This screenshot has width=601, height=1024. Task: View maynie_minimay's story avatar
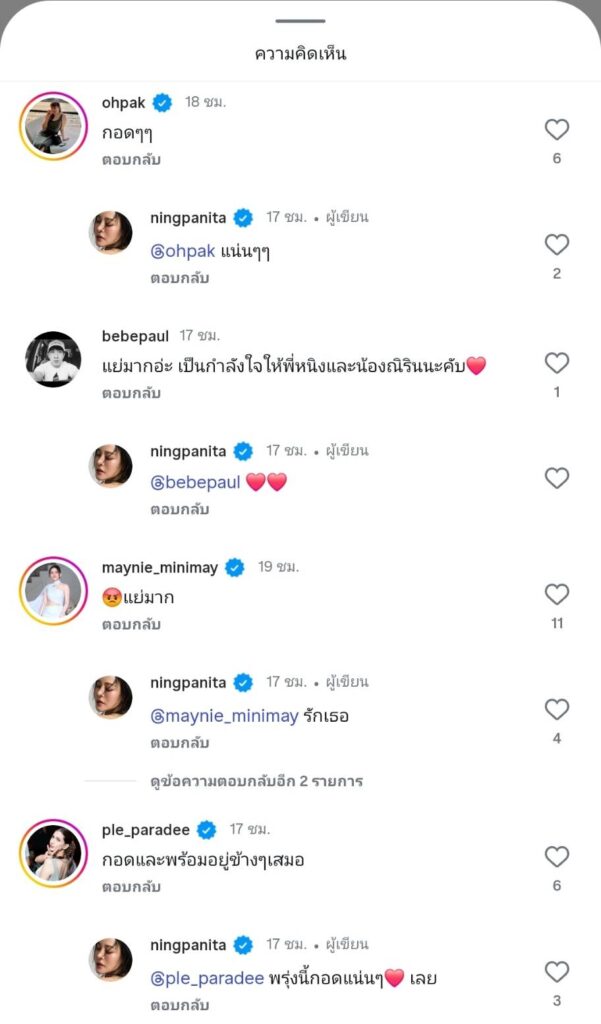53,590
